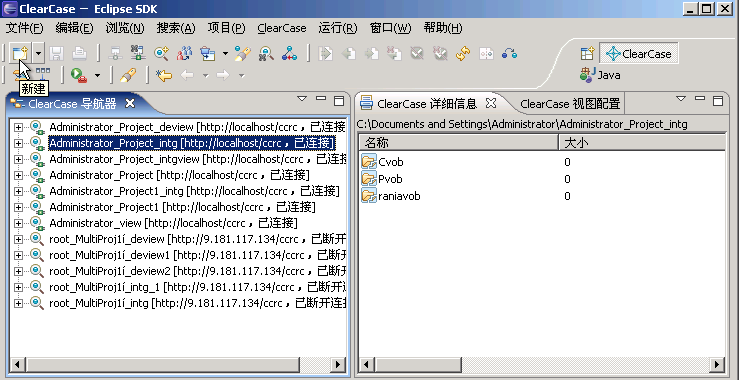Screen dimensions: 739x380
Task: Expand the Administrator_Project1_intg tree node
Action: 18,191
